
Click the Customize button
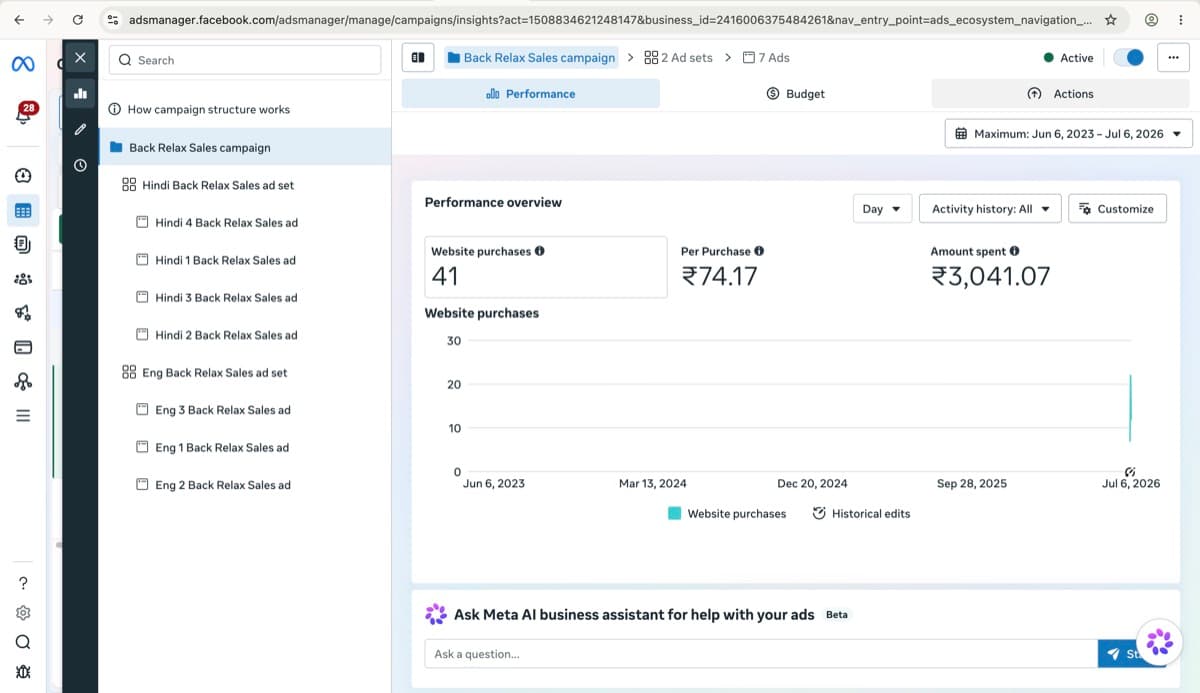(1117, 209)
